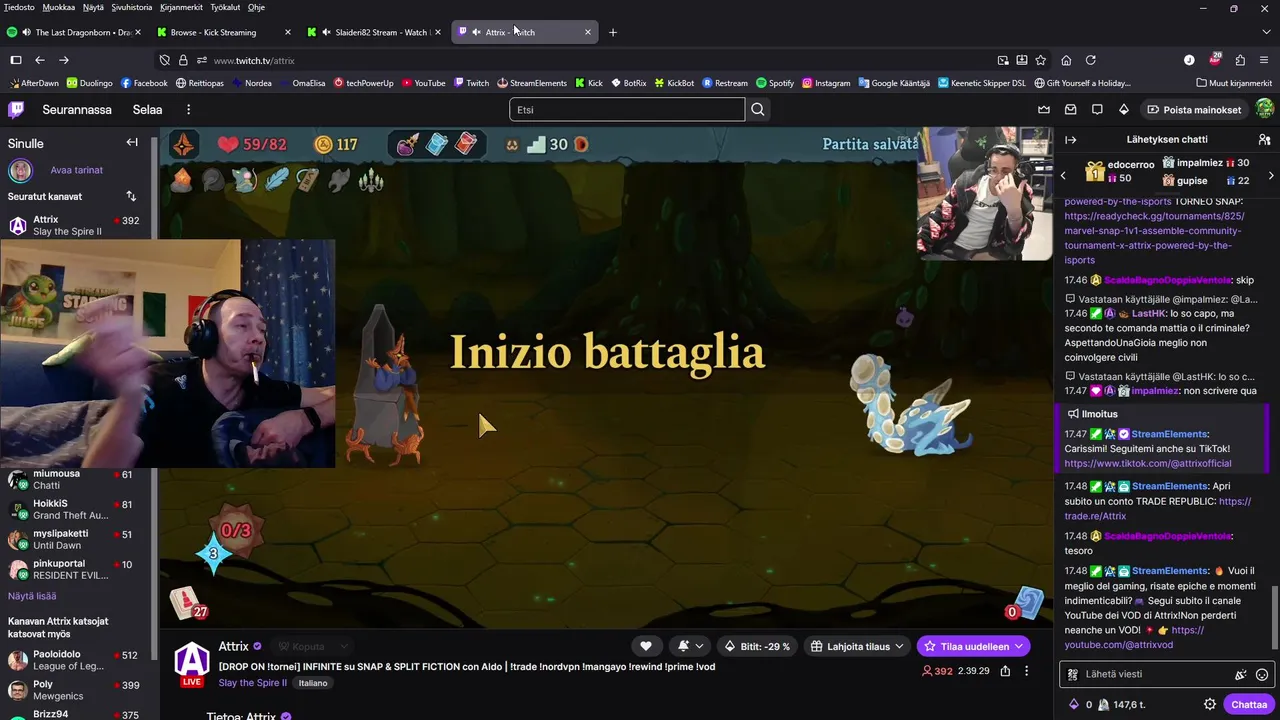The width and height of the screenshot is (1280, 720).
Task: Collapse the stream chat panel arrow
Action: point(1070,139)
